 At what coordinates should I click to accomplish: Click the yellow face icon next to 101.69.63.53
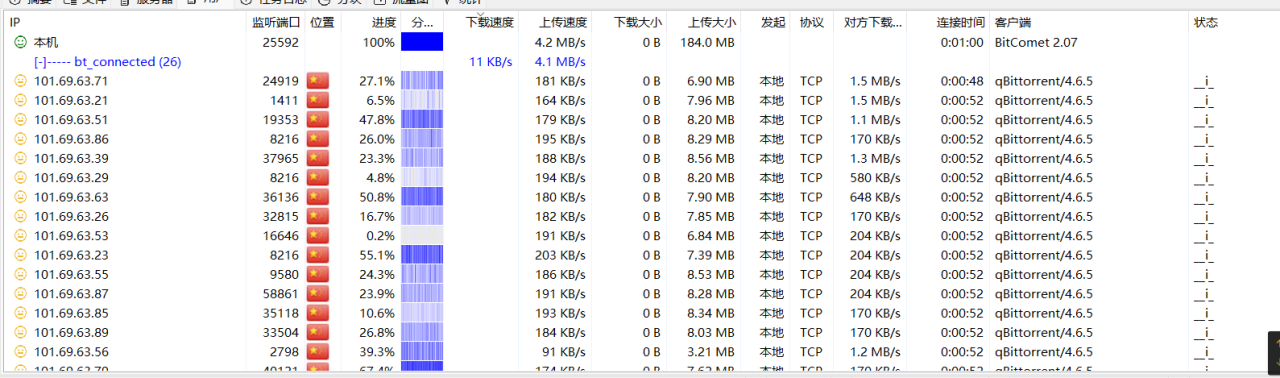20,236
